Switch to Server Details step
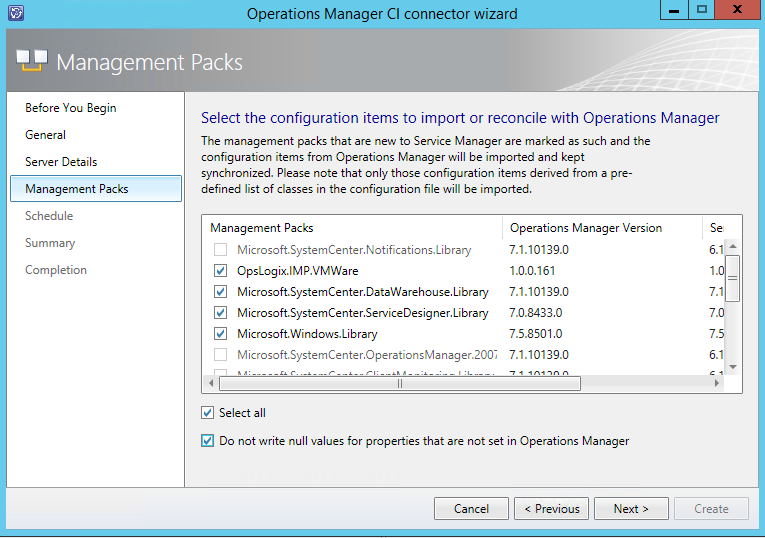The width and height of the screenshot is (765, 538). (61, 162)
